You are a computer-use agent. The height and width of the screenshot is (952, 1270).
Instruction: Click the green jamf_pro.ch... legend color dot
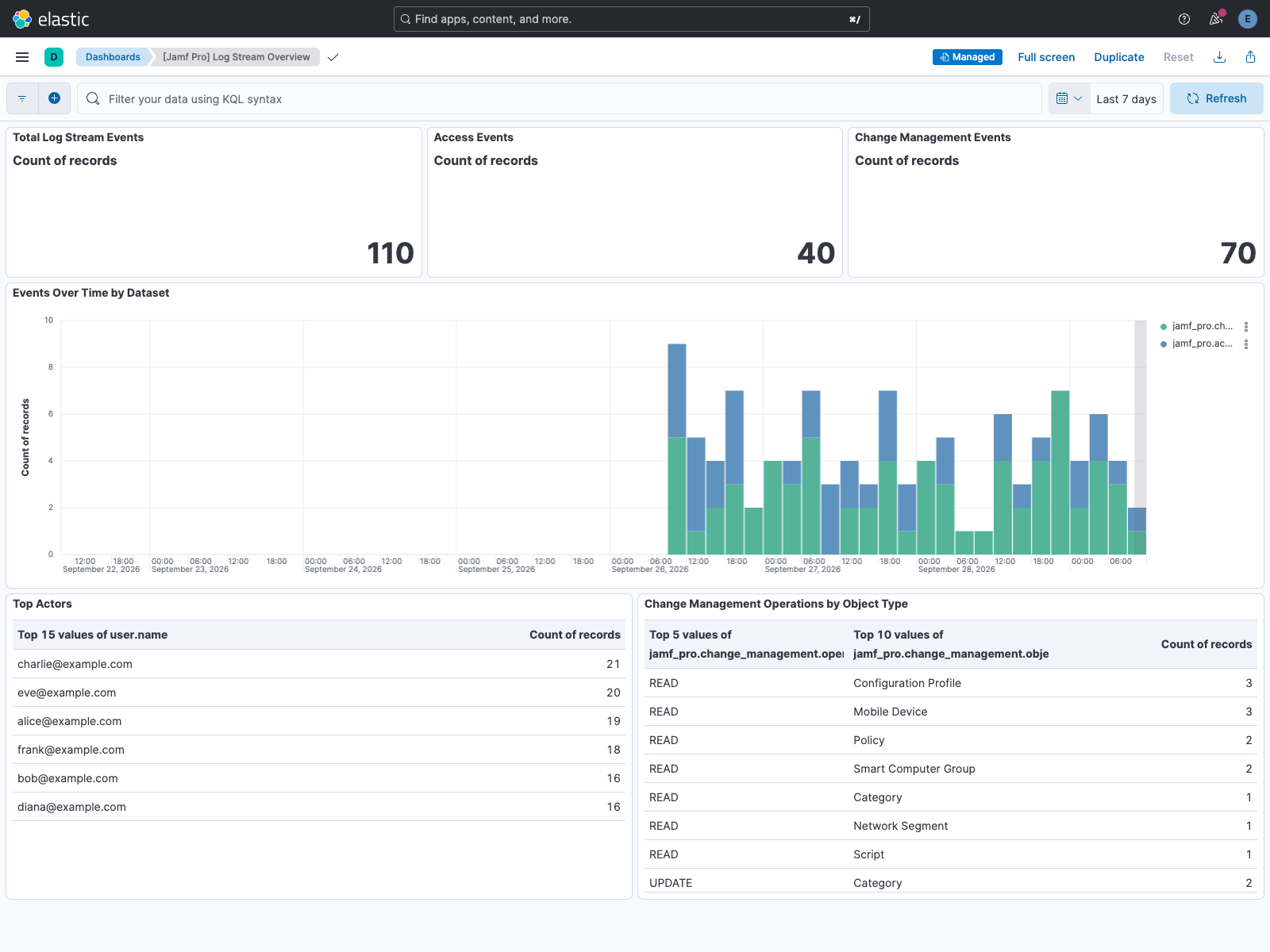tap(1164, 327)
